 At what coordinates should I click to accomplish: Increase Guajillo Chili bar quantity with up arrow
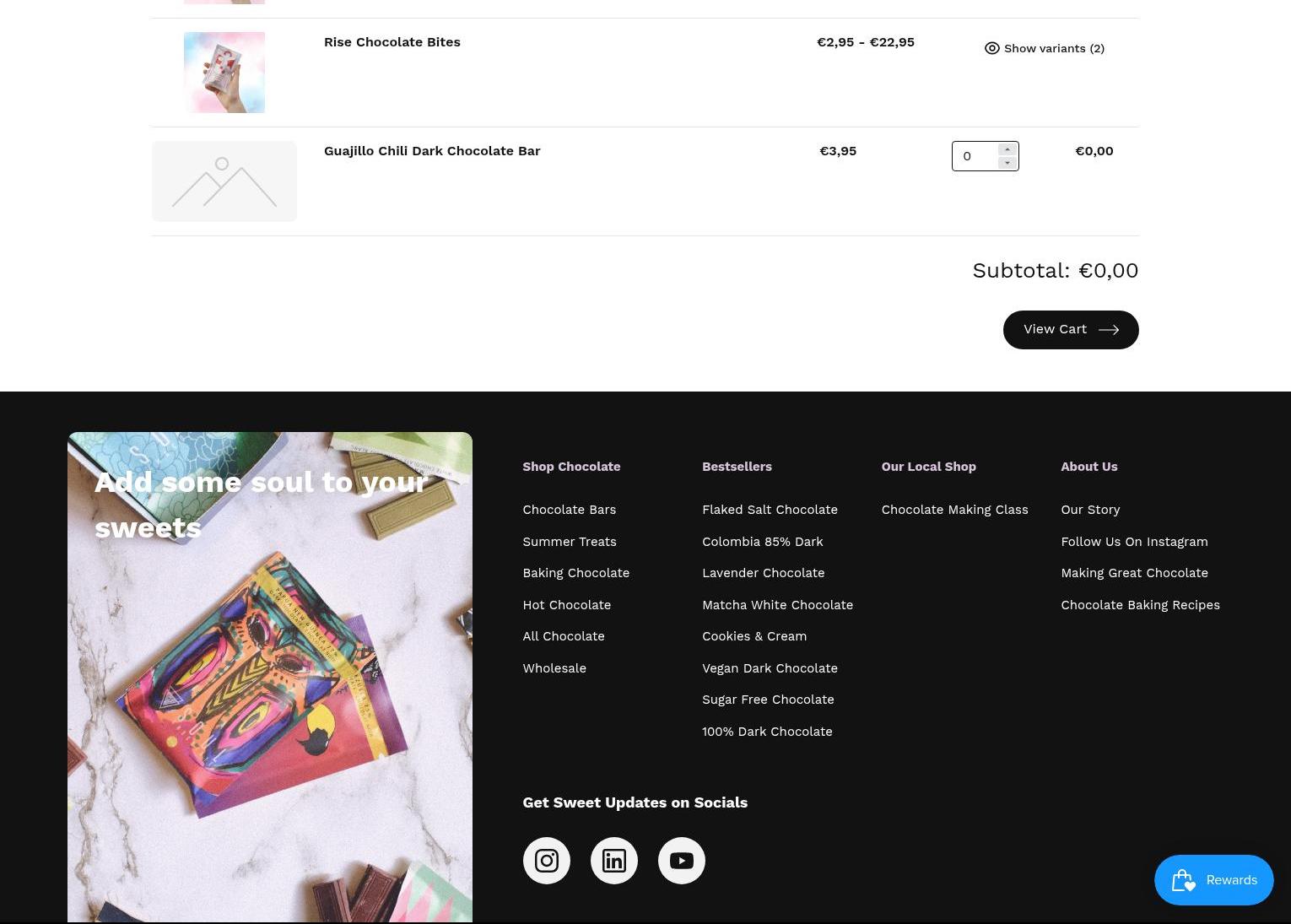point(1007,149)
